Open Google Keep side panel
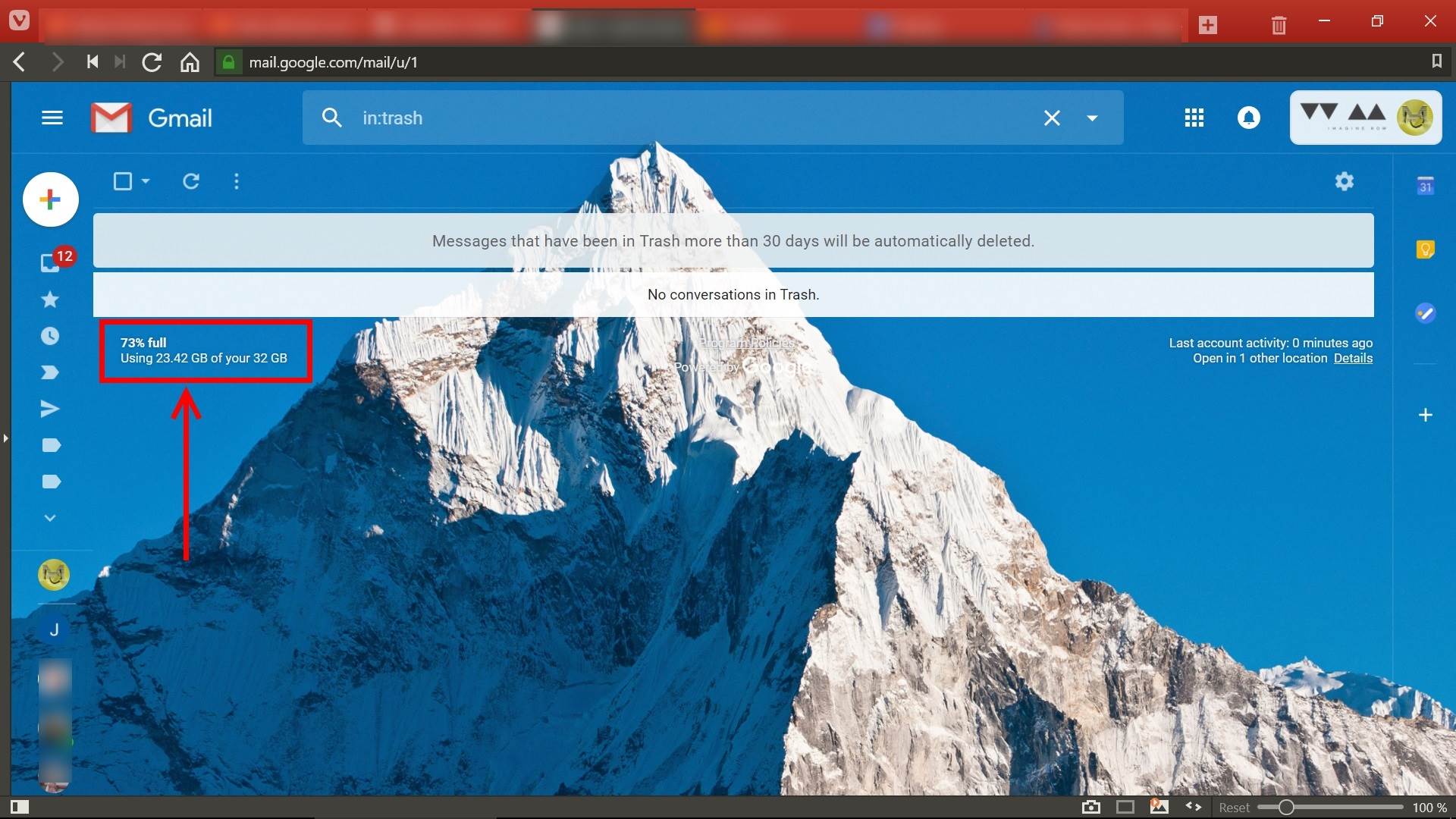This screenshot has height=819, width=1456. (x=1425, y=249)
